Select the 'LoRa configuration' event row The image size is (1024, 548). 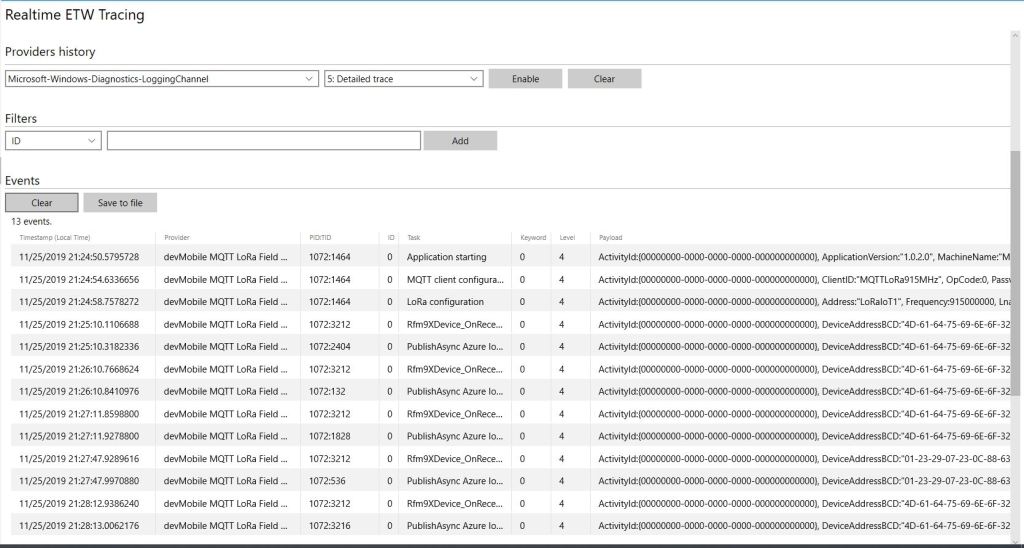click(x=445, y=302)
